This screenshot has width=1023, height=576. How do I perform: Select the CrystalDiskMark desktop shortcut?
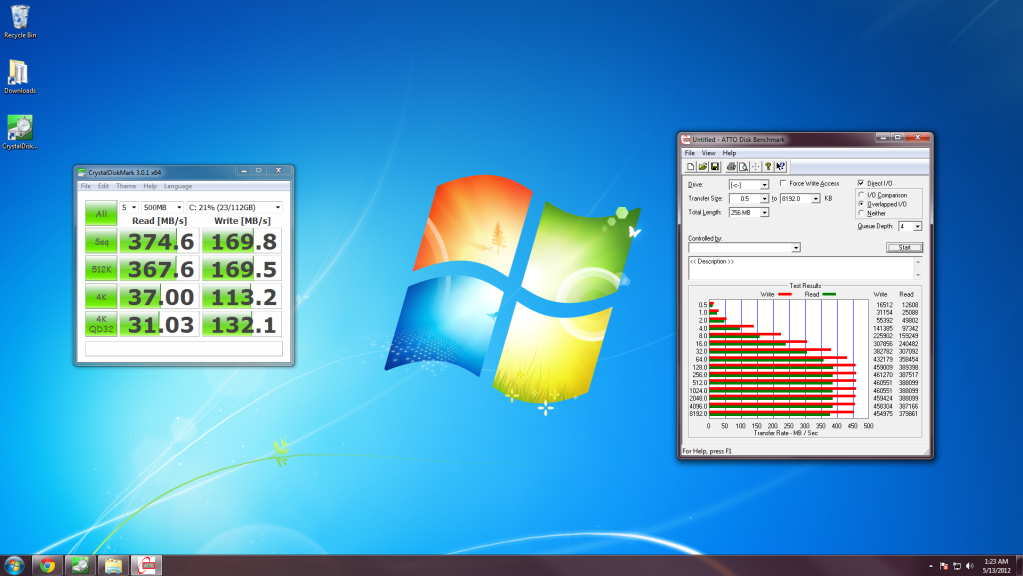[x=20, y=132]
